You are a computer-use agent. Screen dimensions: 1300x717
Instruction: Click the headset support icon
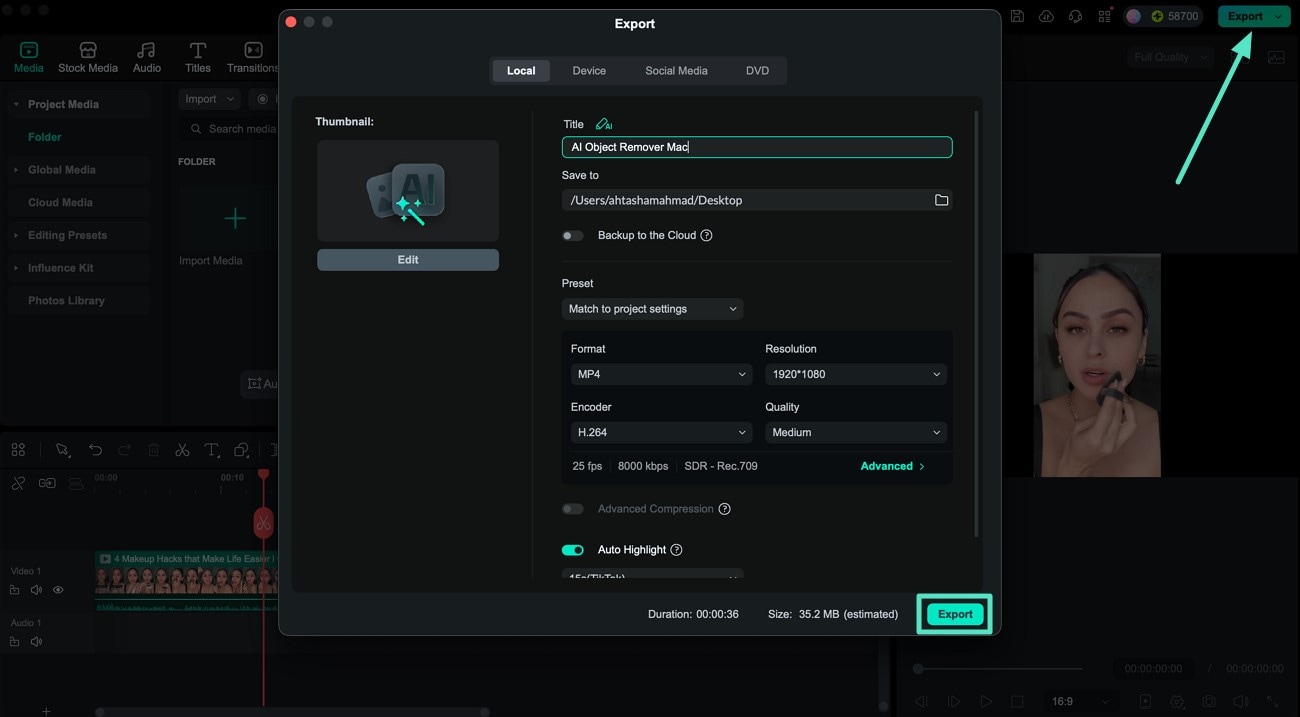tap(1075, 16)
